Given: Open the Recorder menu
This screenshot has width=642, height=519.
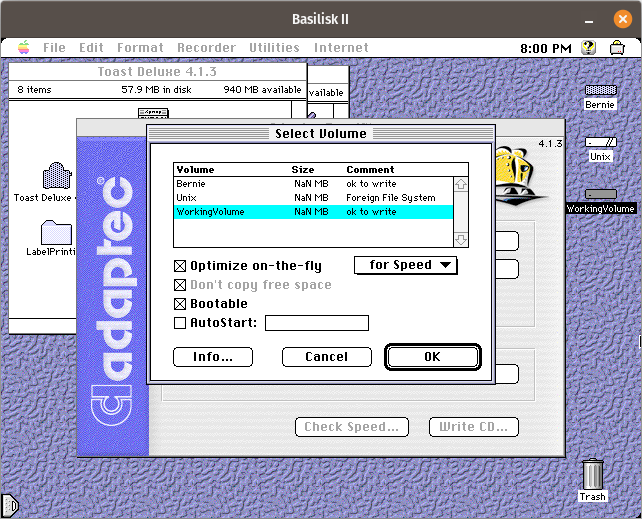Looking at the screenshot, I should (206, 47).
